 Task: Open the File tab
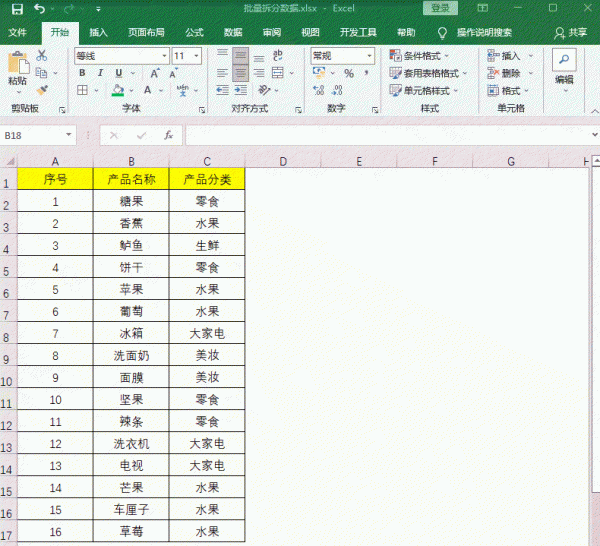[17, 33]
